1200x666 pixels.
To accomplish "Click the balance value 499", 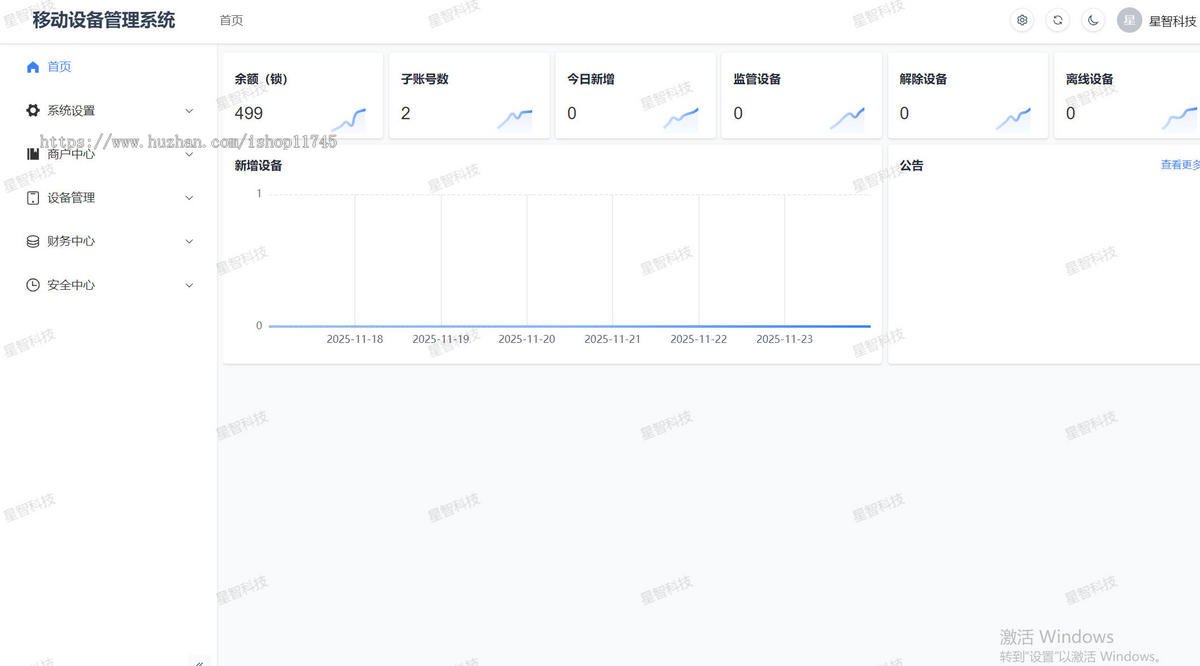I will [249, 113].
